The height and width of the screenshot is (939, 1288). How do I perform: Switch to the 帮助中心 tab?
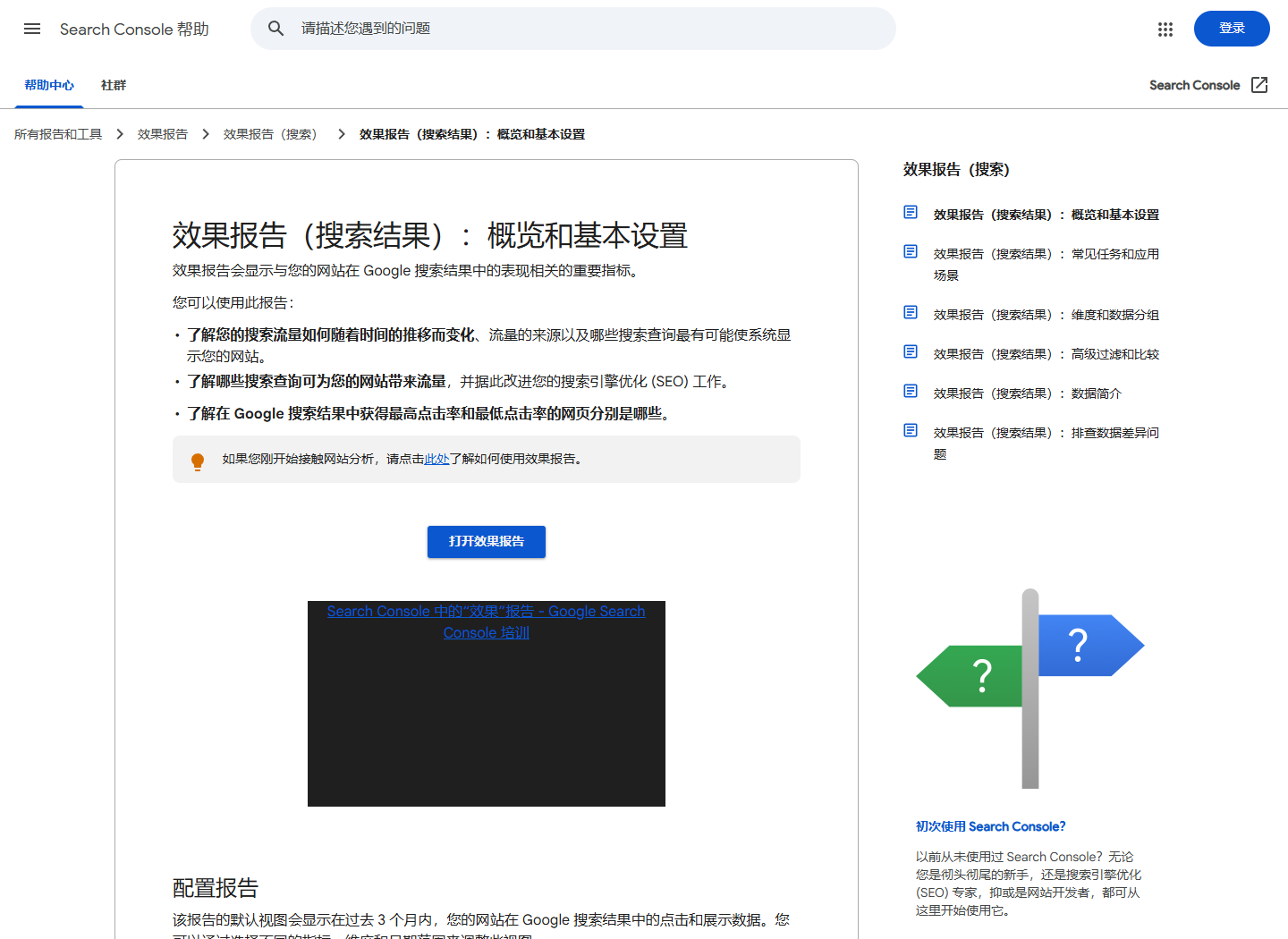(x=49, y=85)
